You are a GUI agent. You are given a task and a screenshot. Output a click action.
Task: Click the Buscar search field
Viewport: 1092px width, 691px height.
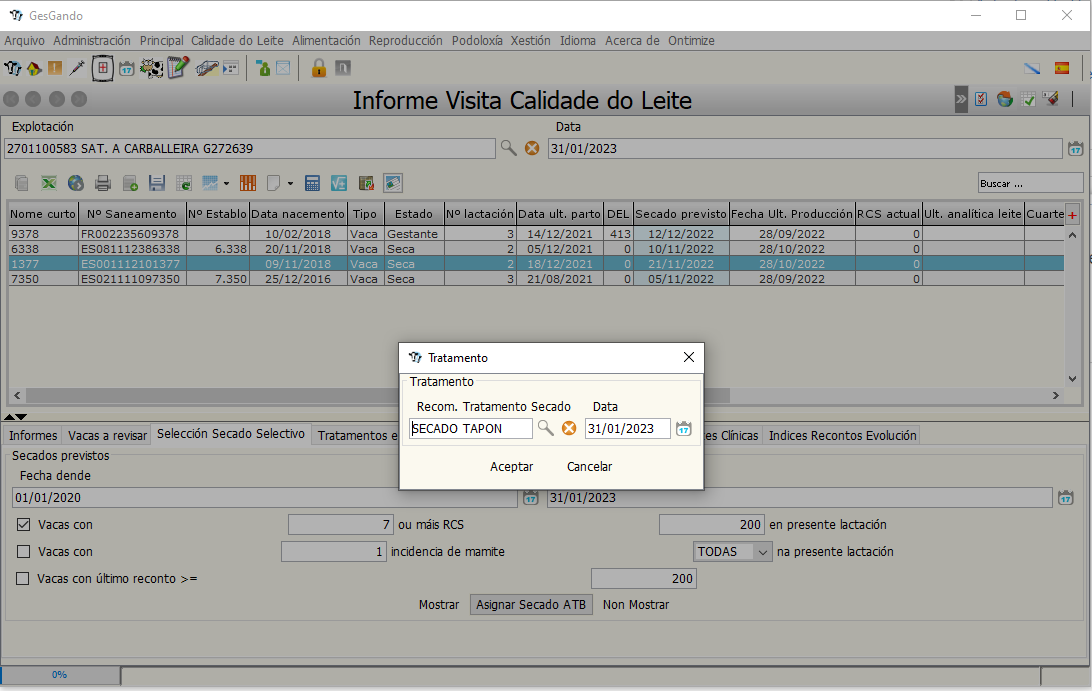click(1030, 183)
